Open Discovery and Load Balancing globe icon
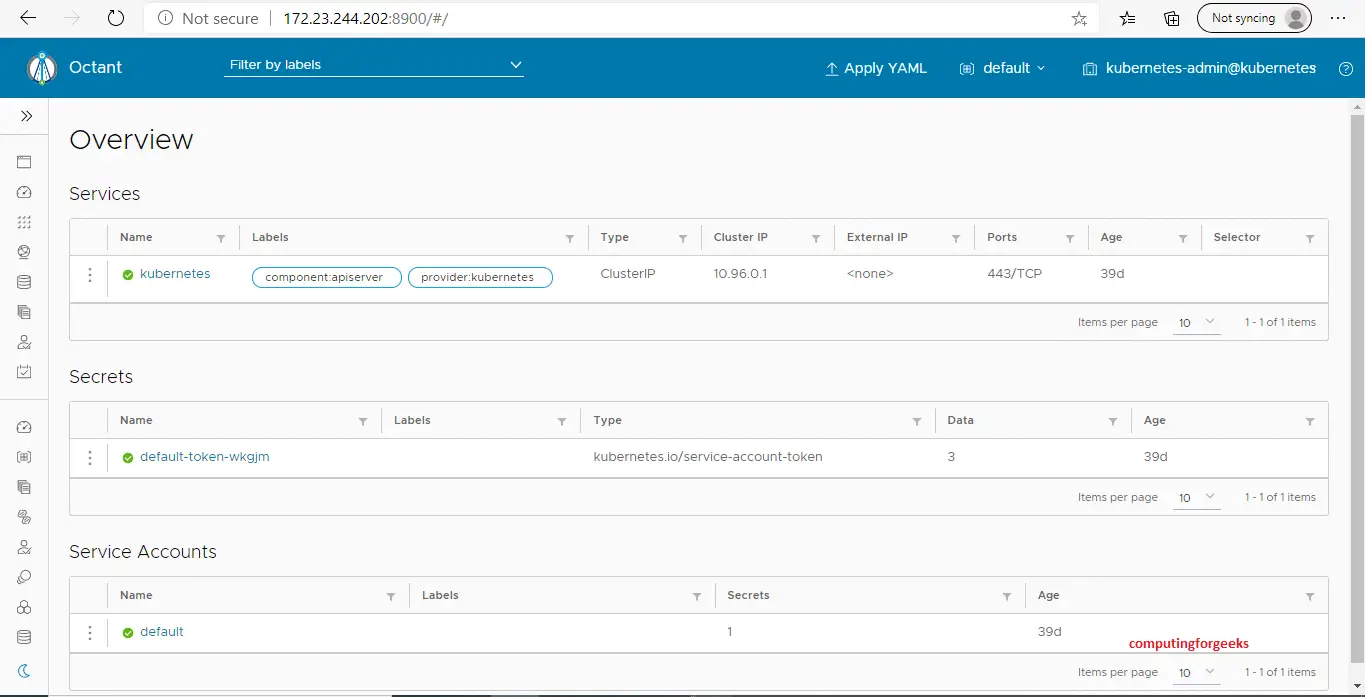This screenshot has width=1365, height=697. (x=24, y=252)
